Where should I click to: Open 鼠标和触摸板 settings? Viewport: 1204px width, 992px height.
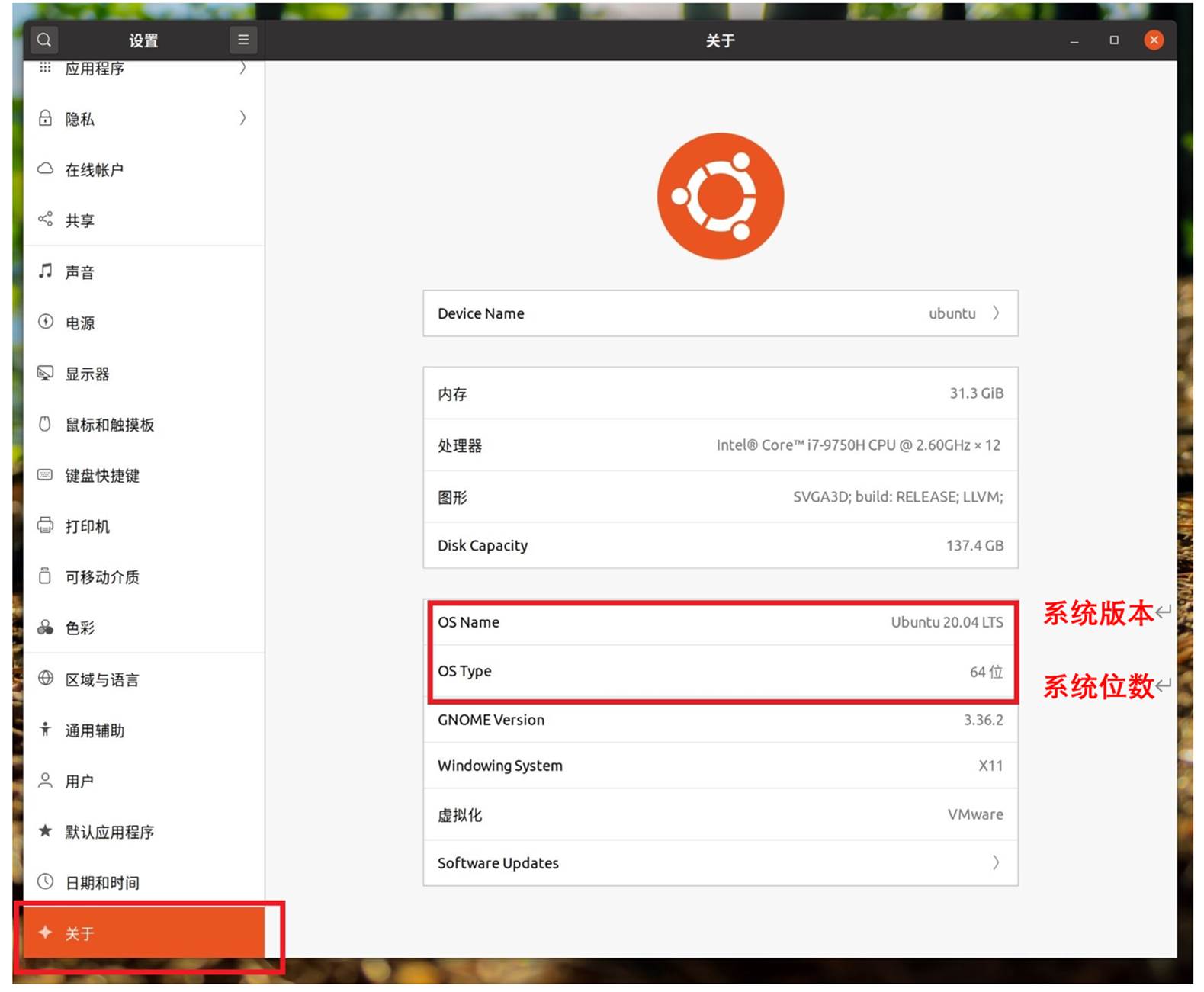144,425
